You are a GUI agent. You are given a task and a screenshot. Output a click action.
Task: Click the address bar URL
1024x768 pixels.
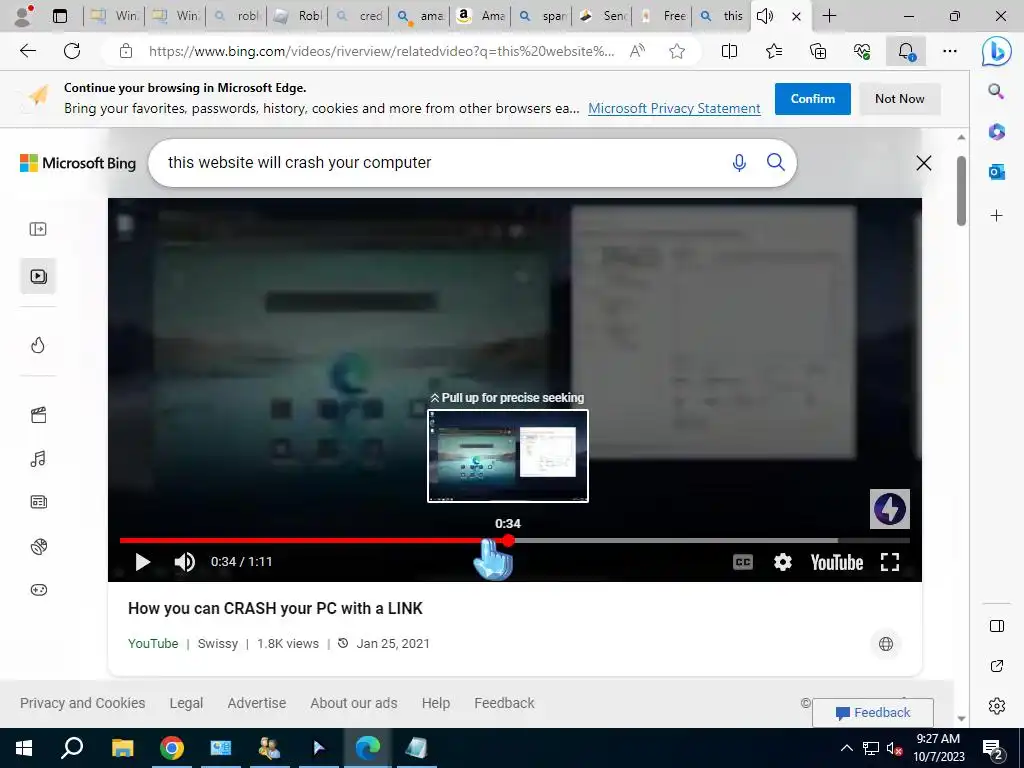pyautogui.click(x=381, y=51)
